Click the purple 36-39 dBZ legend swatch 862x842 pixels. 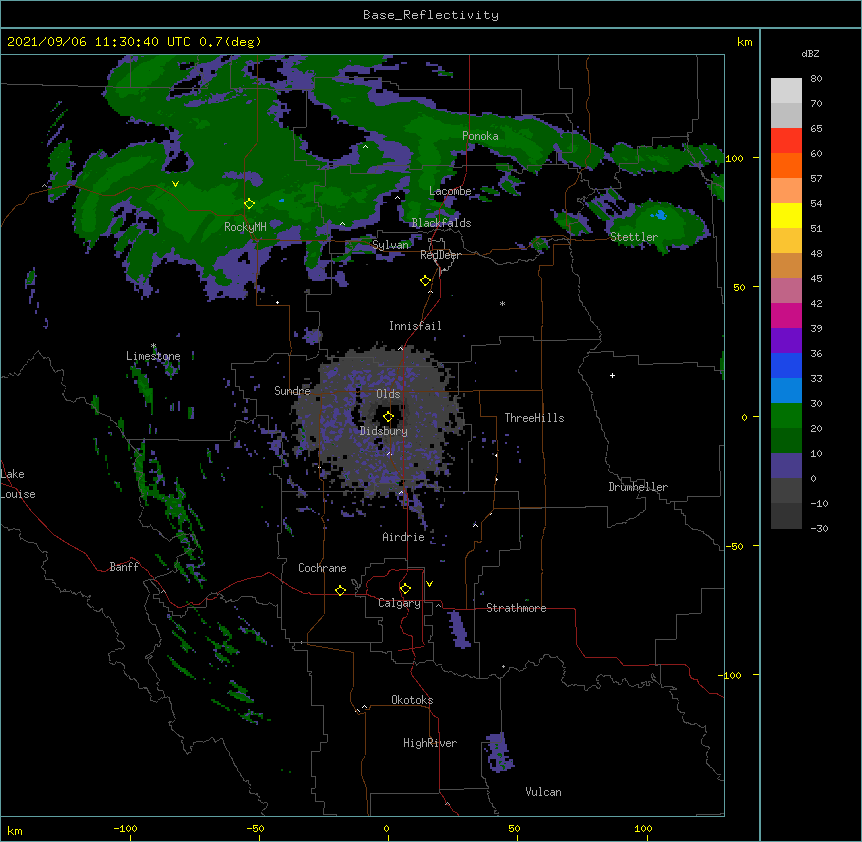click(x=786, y=341)
